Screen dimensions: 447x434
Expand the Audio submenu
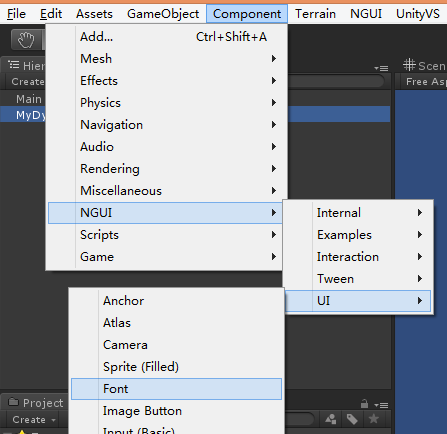[x=165, y=147]
